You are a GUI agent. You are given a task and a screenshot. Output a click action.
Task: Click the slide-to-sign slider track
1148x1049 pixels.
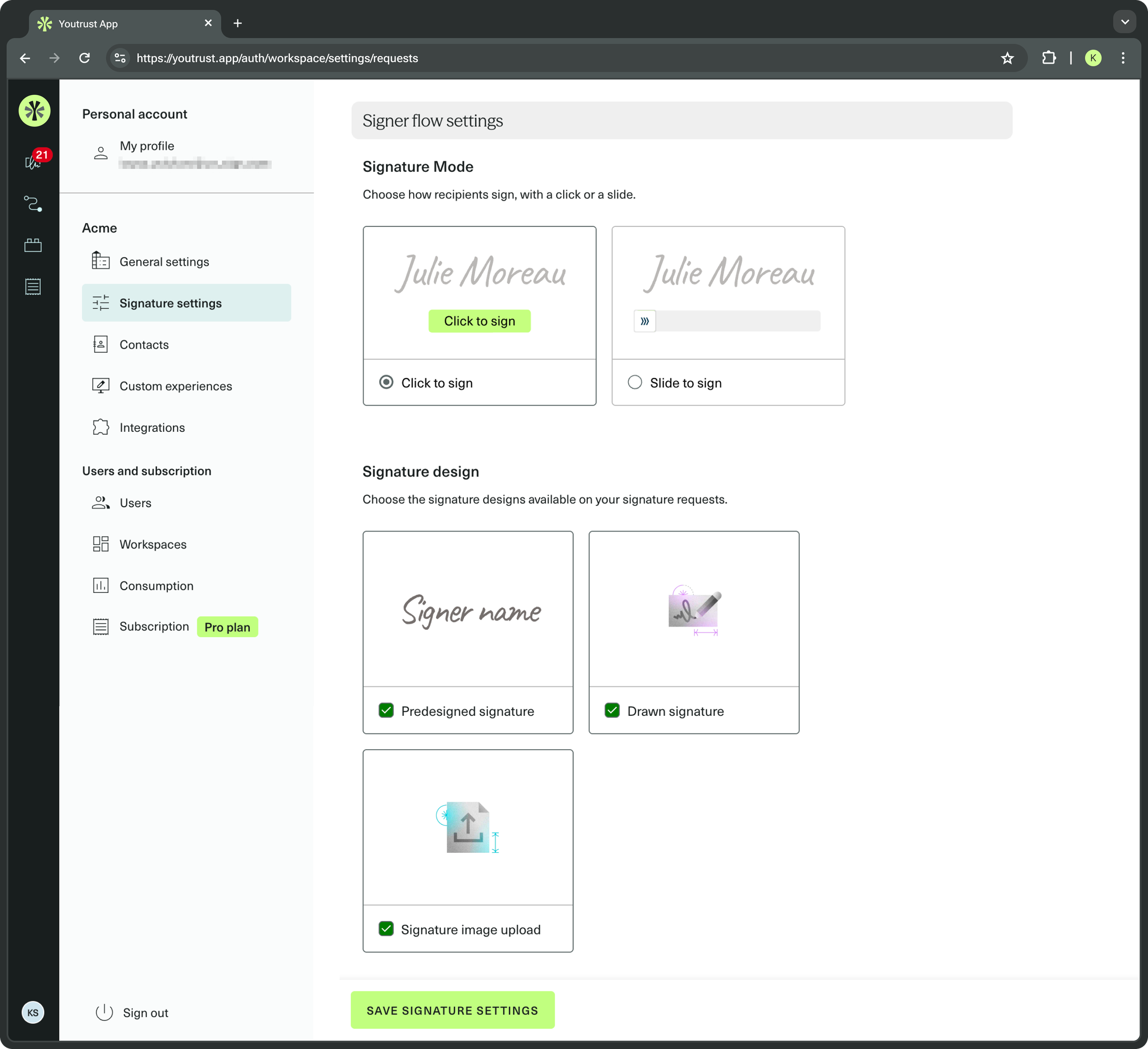pyautogui.click(x=738, y=321)
